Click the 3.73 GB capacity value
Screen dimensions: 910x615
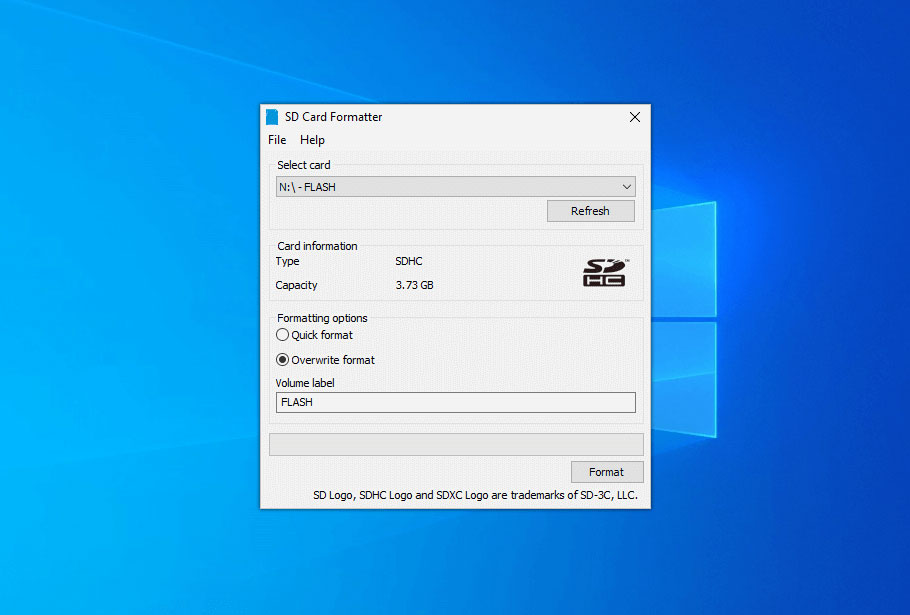[x=414, y=285]
